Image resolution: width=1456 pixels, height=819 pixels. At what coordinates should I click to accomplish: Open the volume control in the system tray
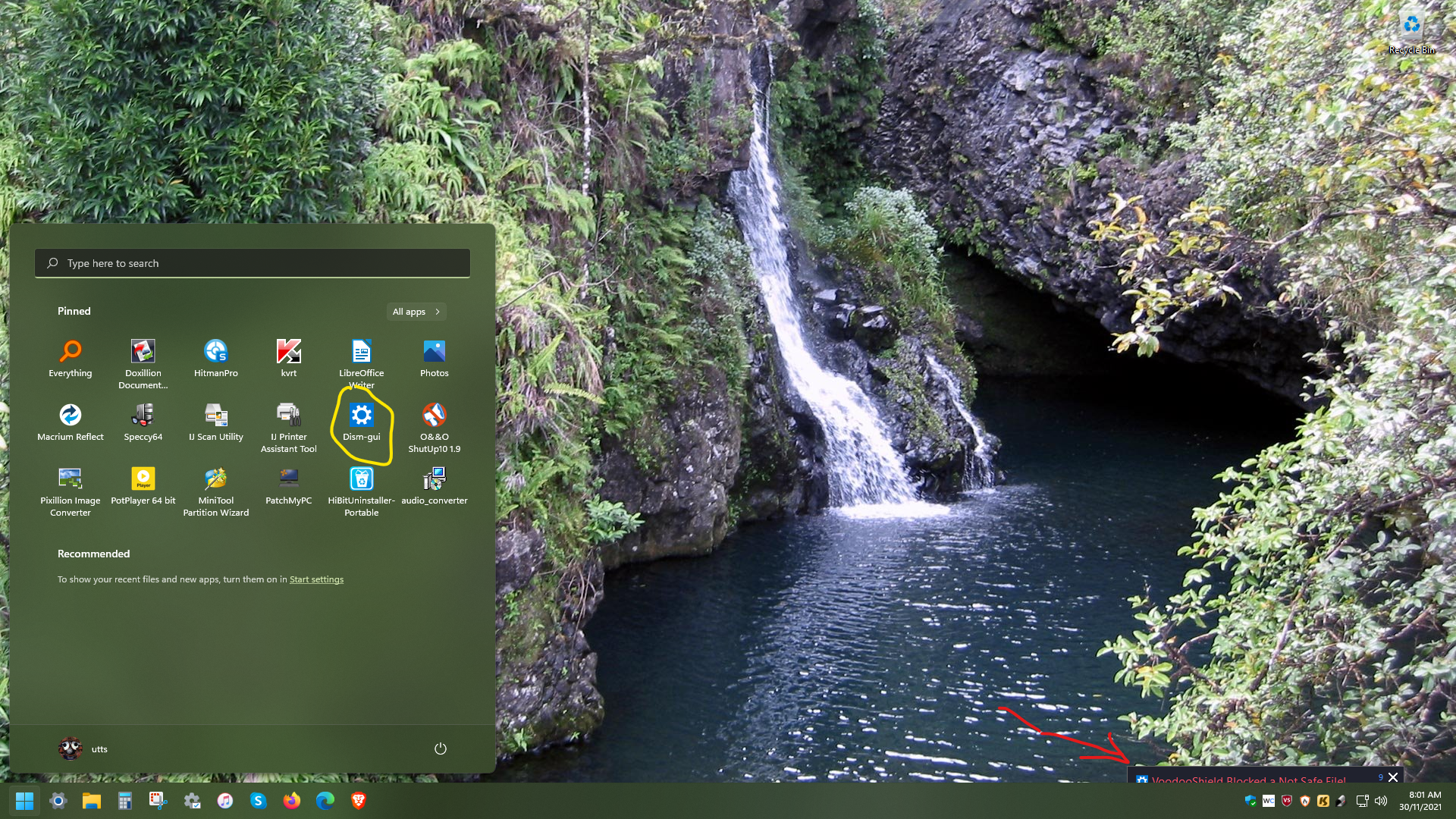(1381, 801)
